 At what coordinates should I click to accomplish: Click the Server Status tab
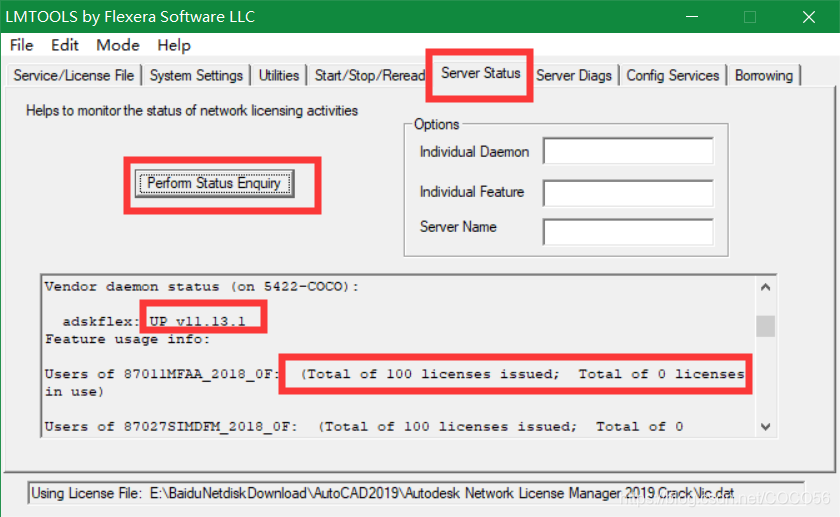coord(481,73)
